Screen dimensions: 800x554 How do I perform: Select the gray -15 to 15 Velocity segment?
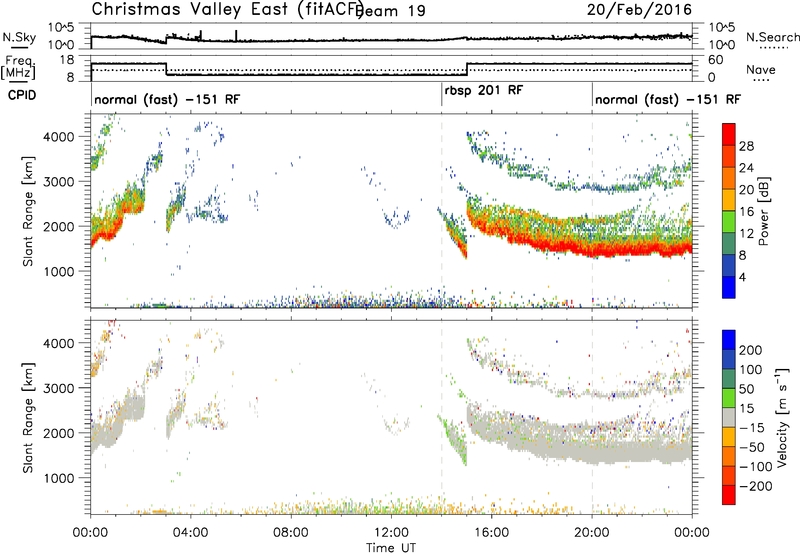(729, 417)
